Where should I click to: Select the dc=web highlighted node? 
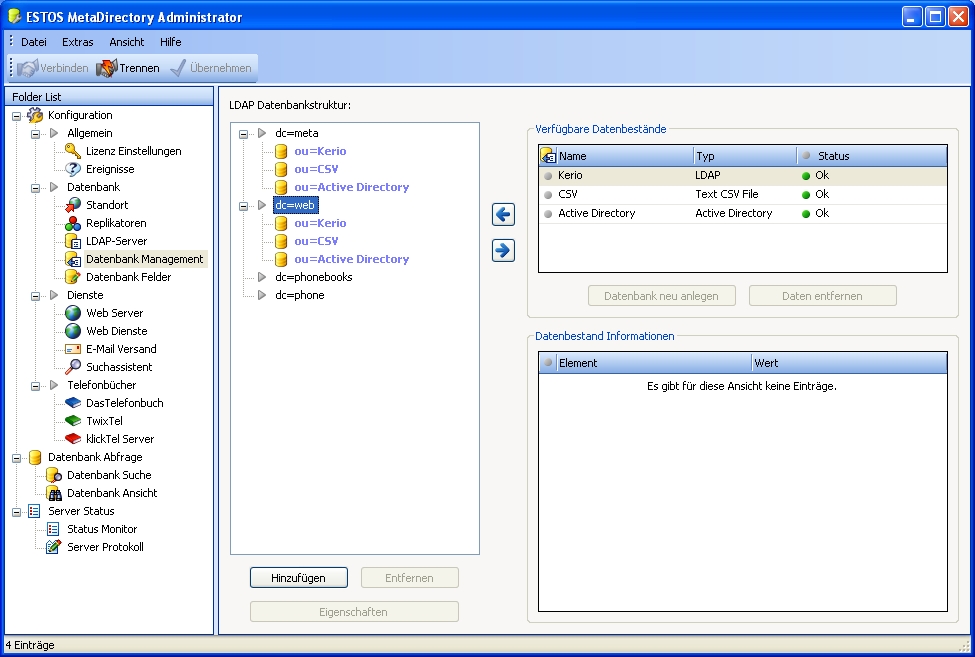295,205
